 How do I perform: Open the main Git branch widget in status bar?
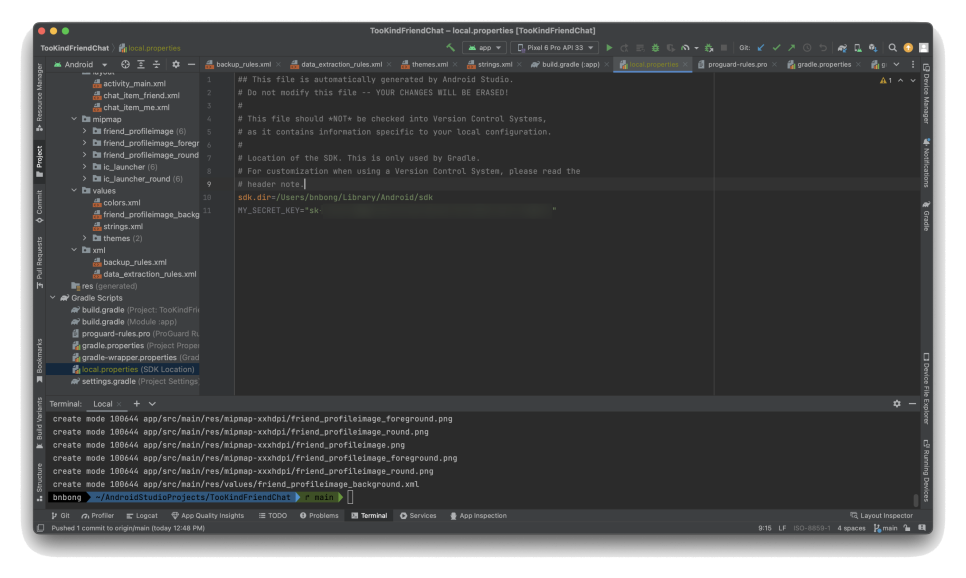coord(885,528)
